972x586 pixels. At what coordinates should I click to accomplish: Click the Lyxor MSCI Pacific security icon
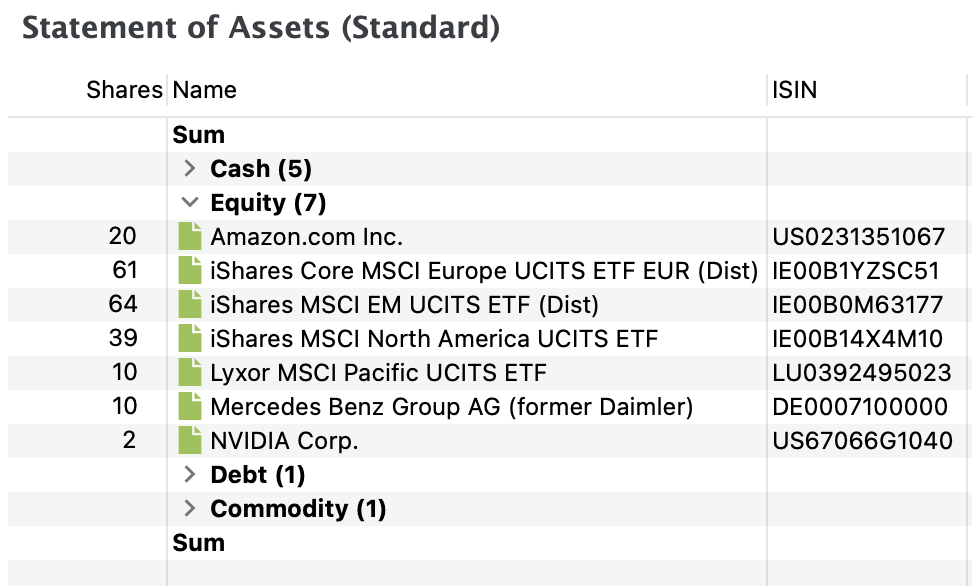pyautogui.click(x=190, y=373)
